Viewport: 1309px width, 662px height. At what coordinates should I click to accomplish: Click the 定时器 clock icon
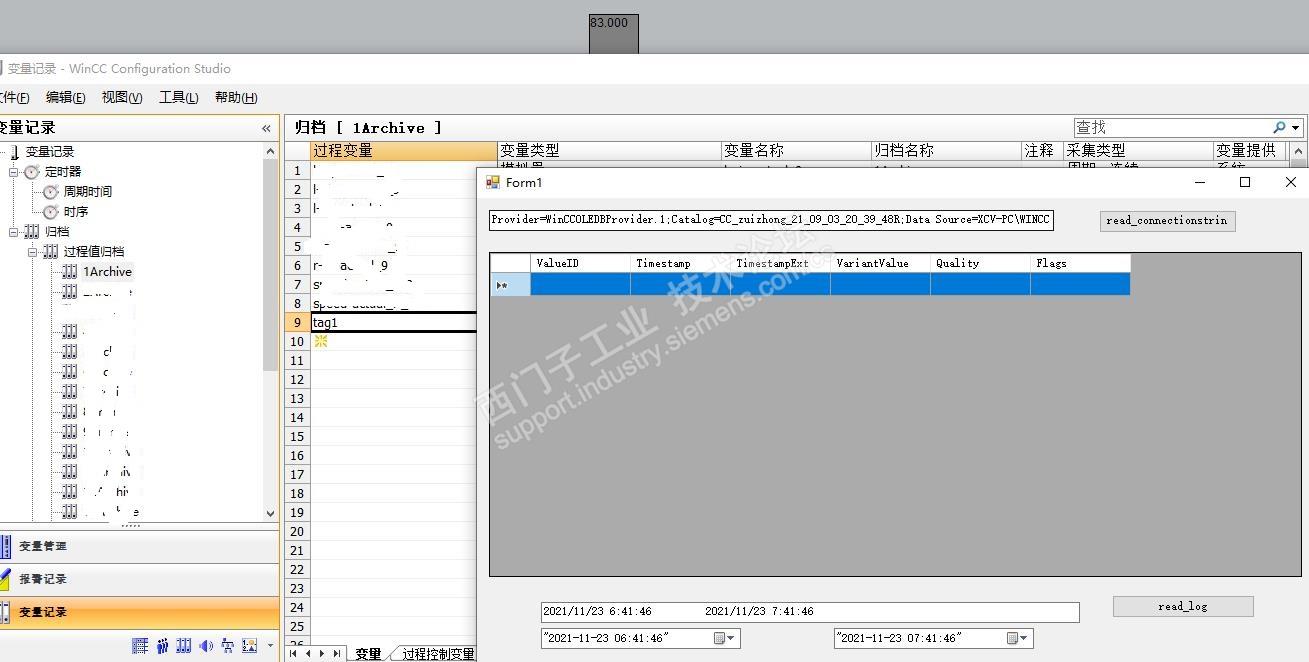pos(32,172)
